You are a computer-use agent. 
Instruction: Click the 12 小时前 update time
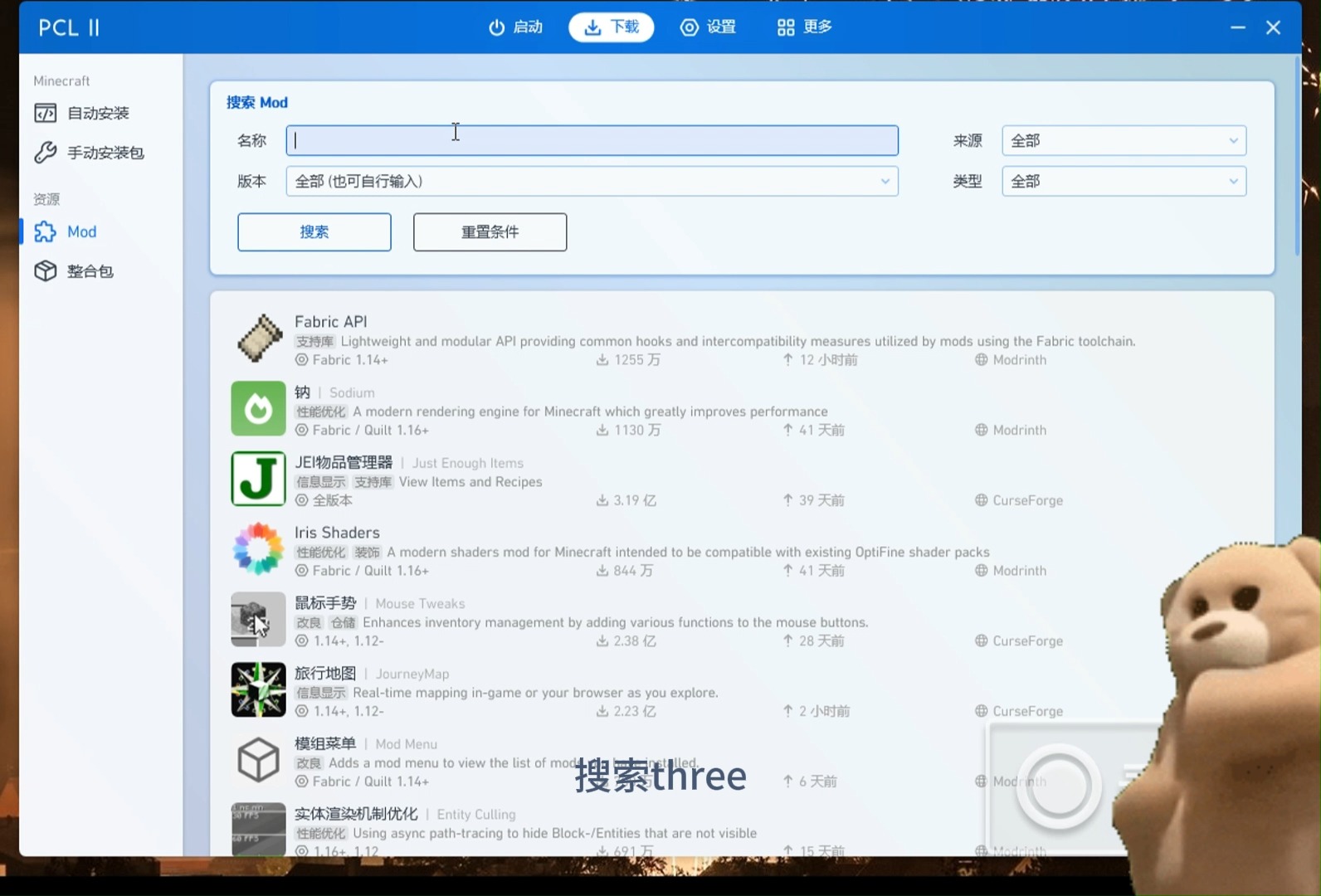[x=820, y=360]
